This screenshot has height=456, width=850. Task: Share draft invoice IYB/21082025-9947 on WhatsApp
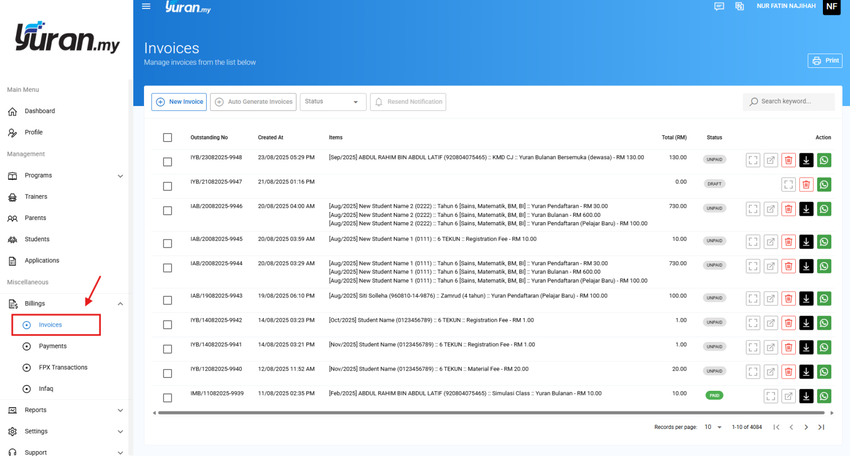click(x=824, y=184)
